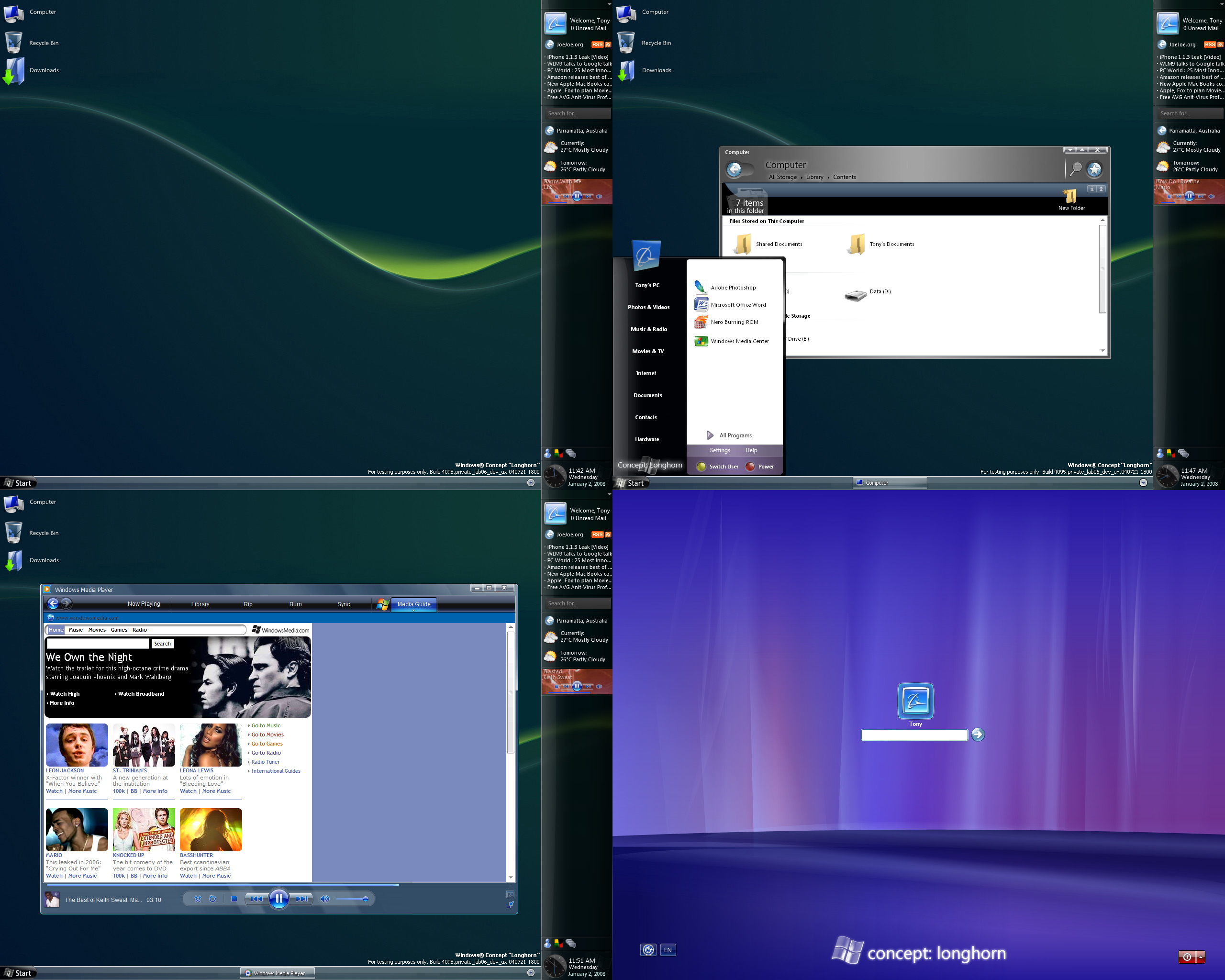
Task: Click the Media Guide tab in WMP
Action: click(x=413, y=605)
